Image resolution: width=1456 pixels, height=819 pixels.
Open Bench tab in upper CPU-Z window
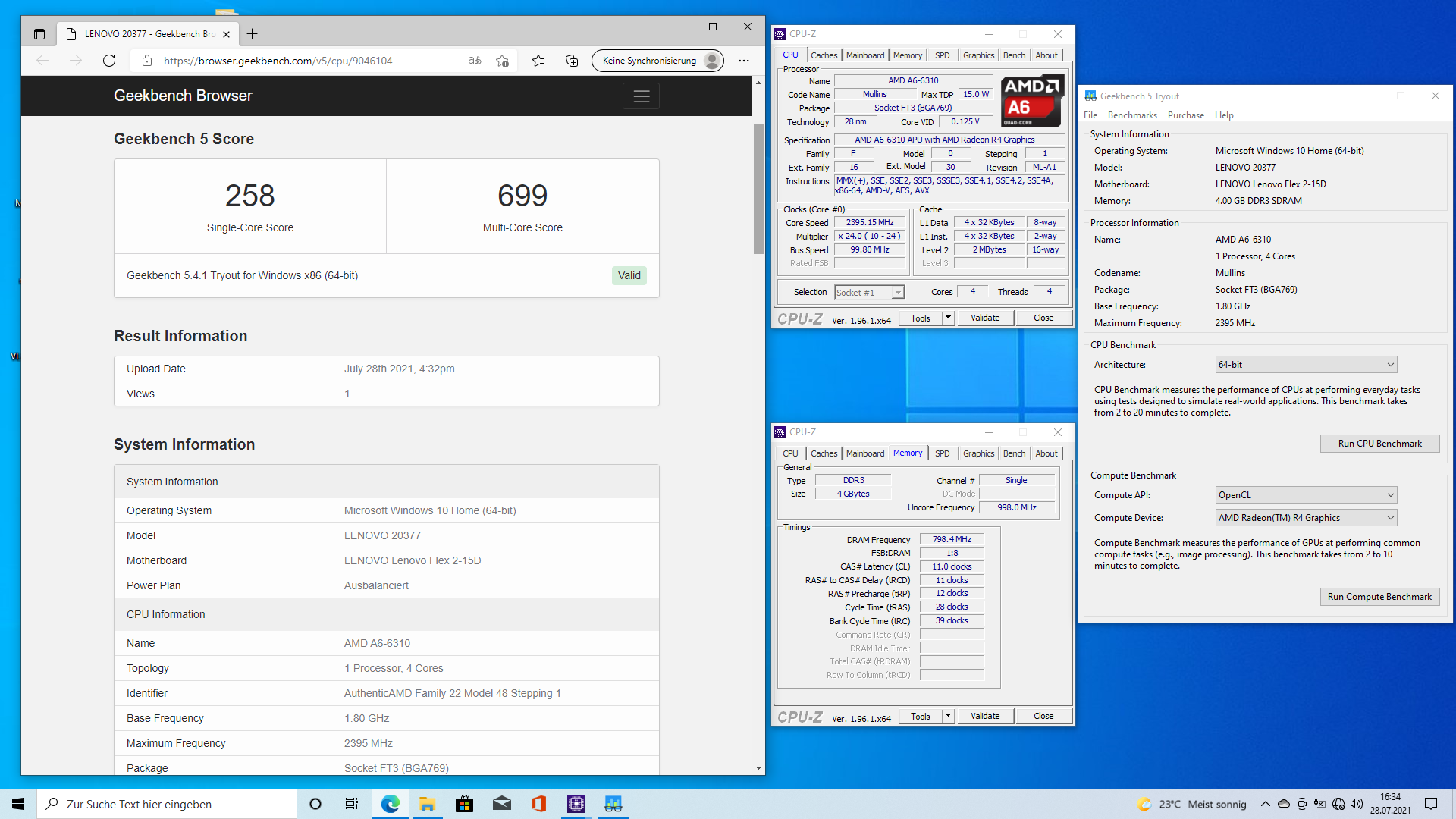point(1014,55)
